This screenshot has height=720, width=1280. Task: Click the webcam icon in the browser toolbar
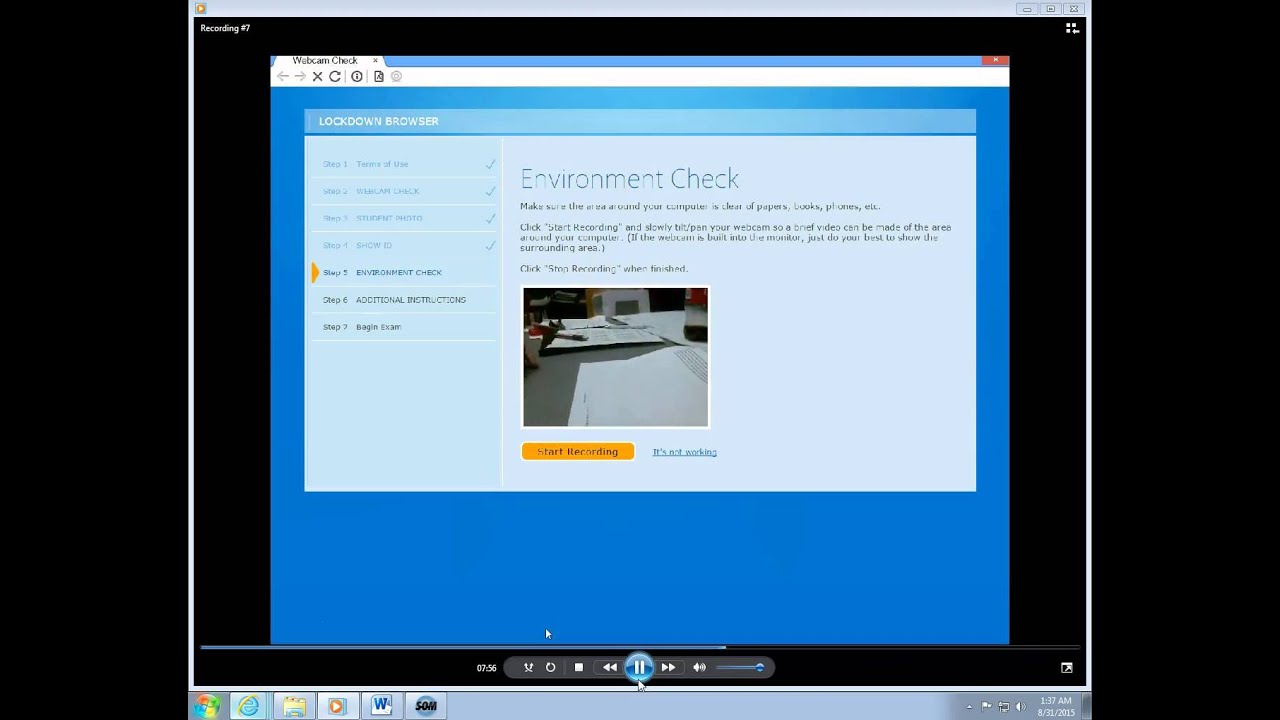tap(396, 76)
